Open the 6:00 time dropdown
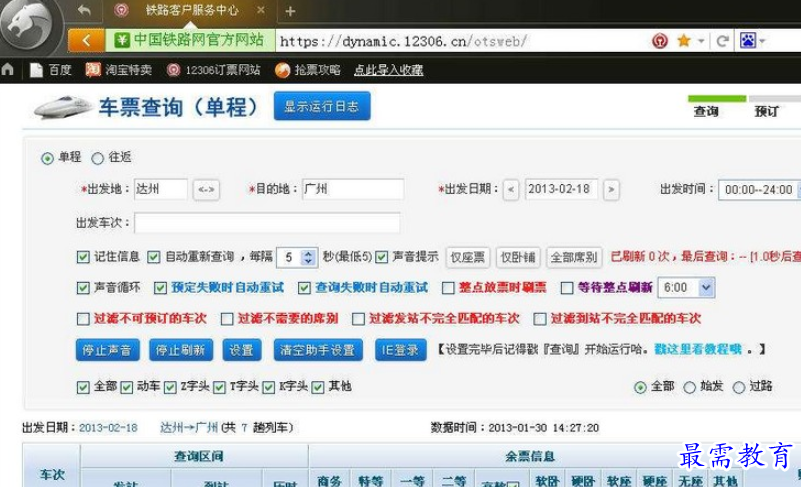The width and height of the screenshot is (801, 487). tap(686, 288)
